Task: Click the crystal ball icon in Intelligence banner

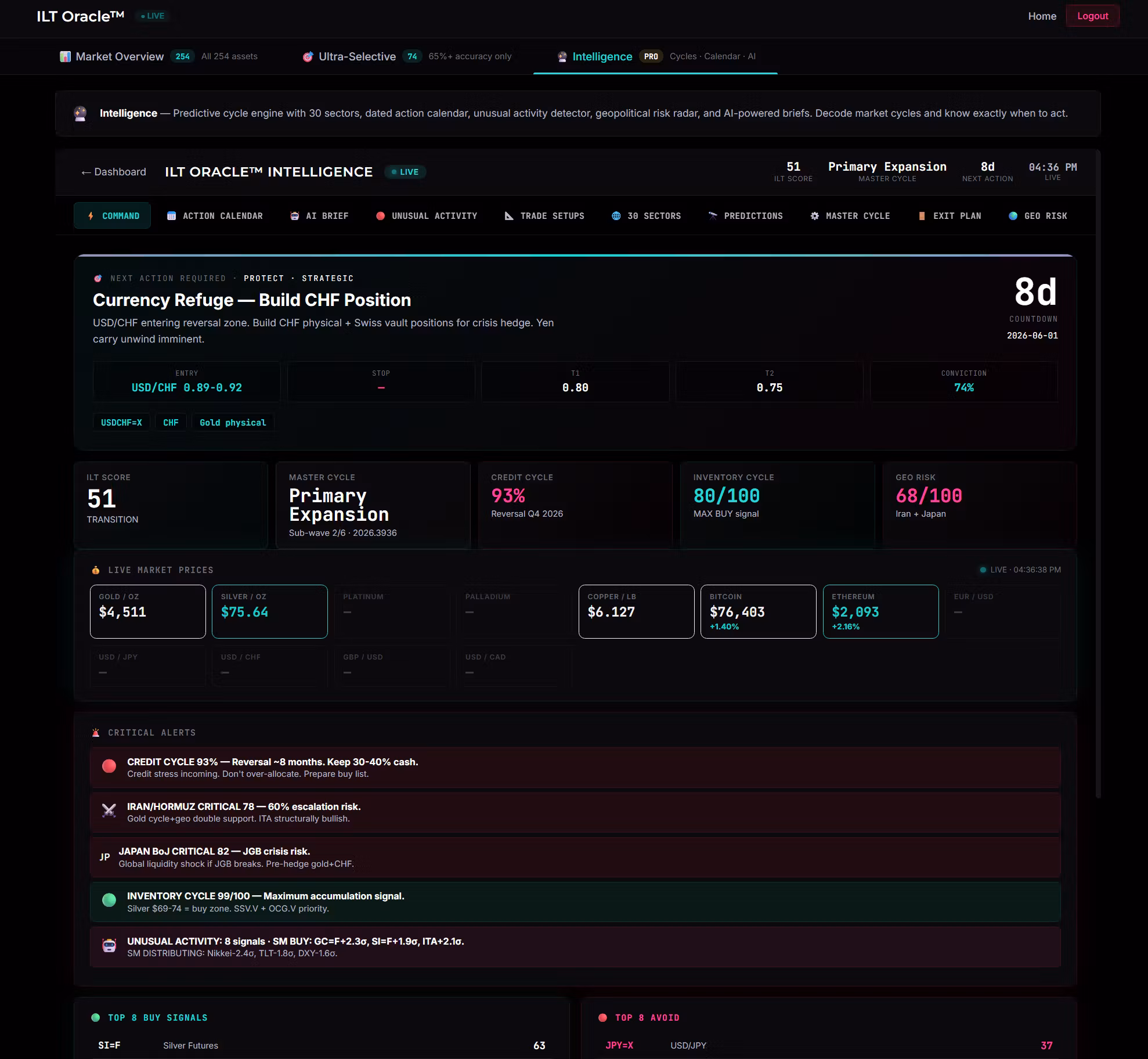Action: [80, 113]
